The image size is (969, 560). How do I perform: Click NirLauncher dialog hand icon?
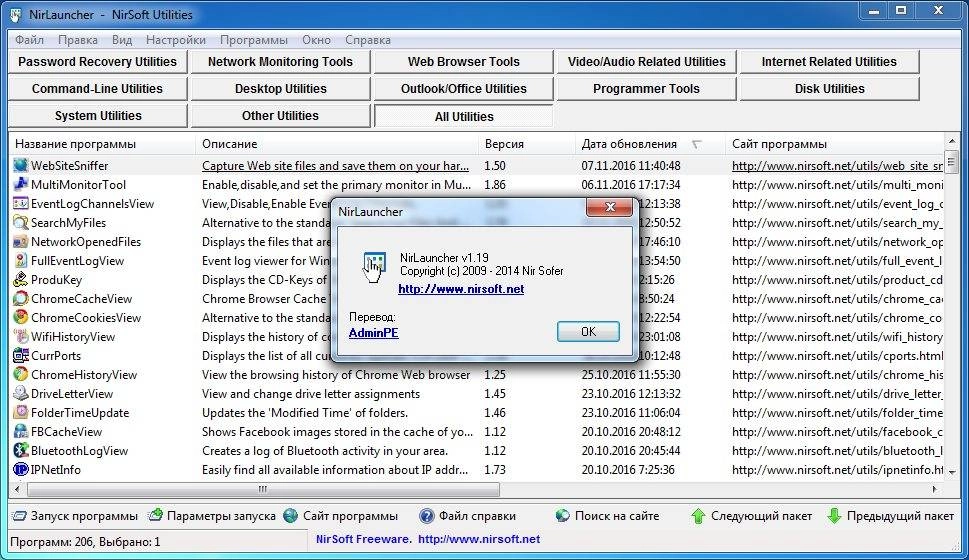[374, 266]
